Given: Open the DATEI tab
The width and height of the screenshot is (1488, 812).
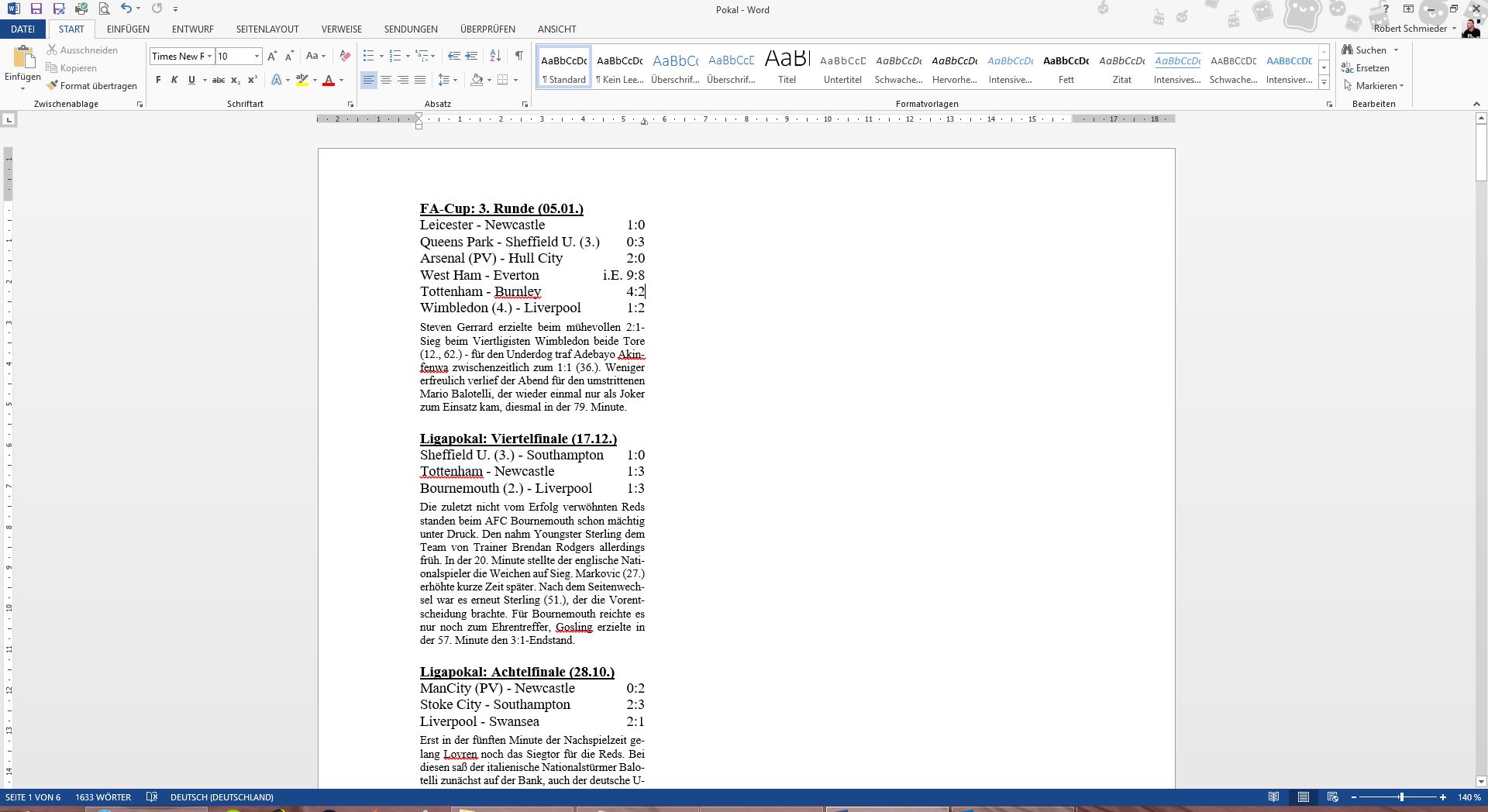Looking at the screenshot, I should (23, 29).
